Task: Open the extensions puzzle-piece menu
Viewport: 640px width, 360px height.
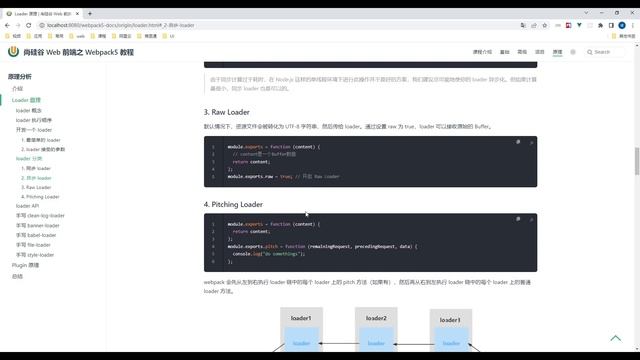Action: (x=600, y=25)
